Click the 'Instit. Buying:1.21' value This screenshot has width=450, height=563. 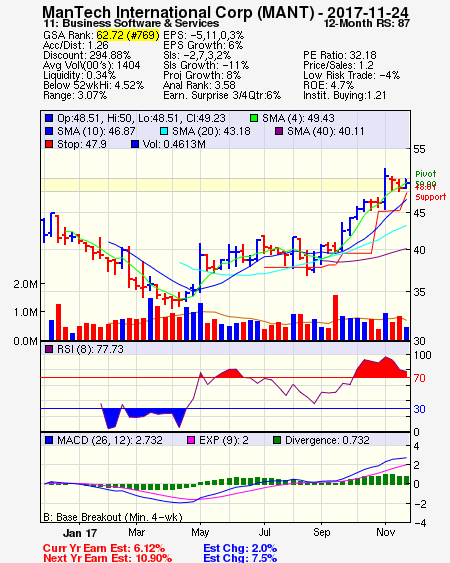[345, 96]
